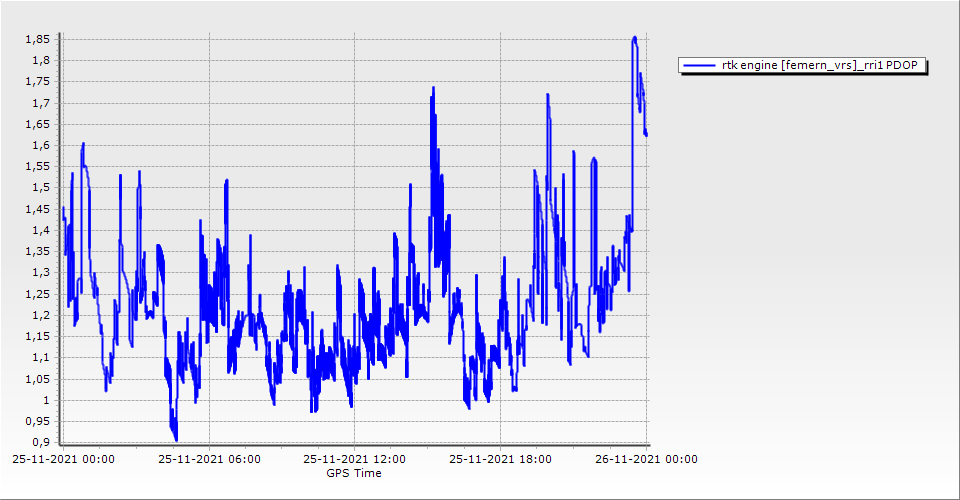Select the 25-11-2021 12:00 axis label
Screen dimensions: 960x500
click(355, 459)
